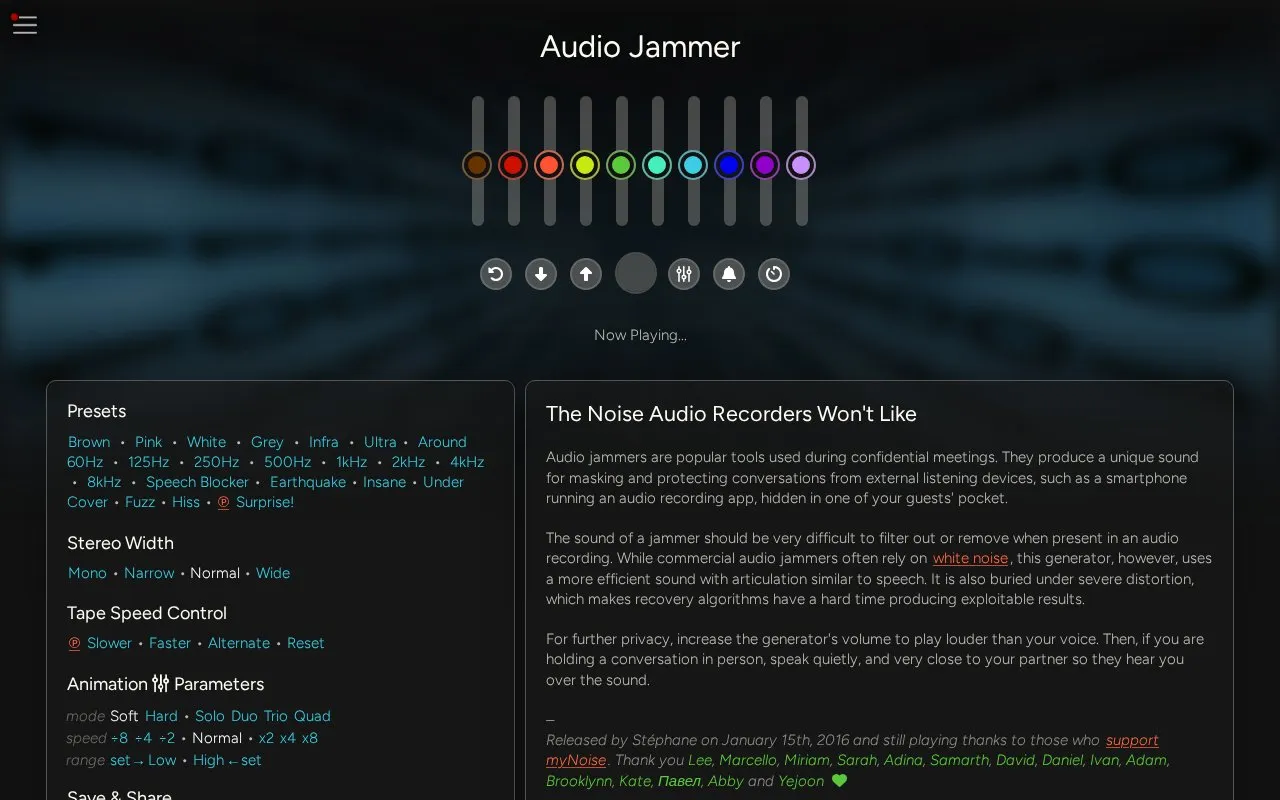Click the animation sliders icon button
1280x800 pixels.
click(x=684, y=274)
